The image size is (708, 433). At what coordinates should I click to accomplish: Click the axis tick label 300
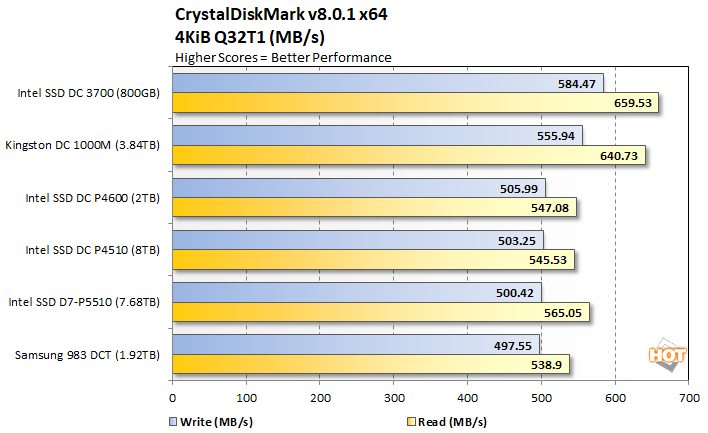[x=394, y=398]
